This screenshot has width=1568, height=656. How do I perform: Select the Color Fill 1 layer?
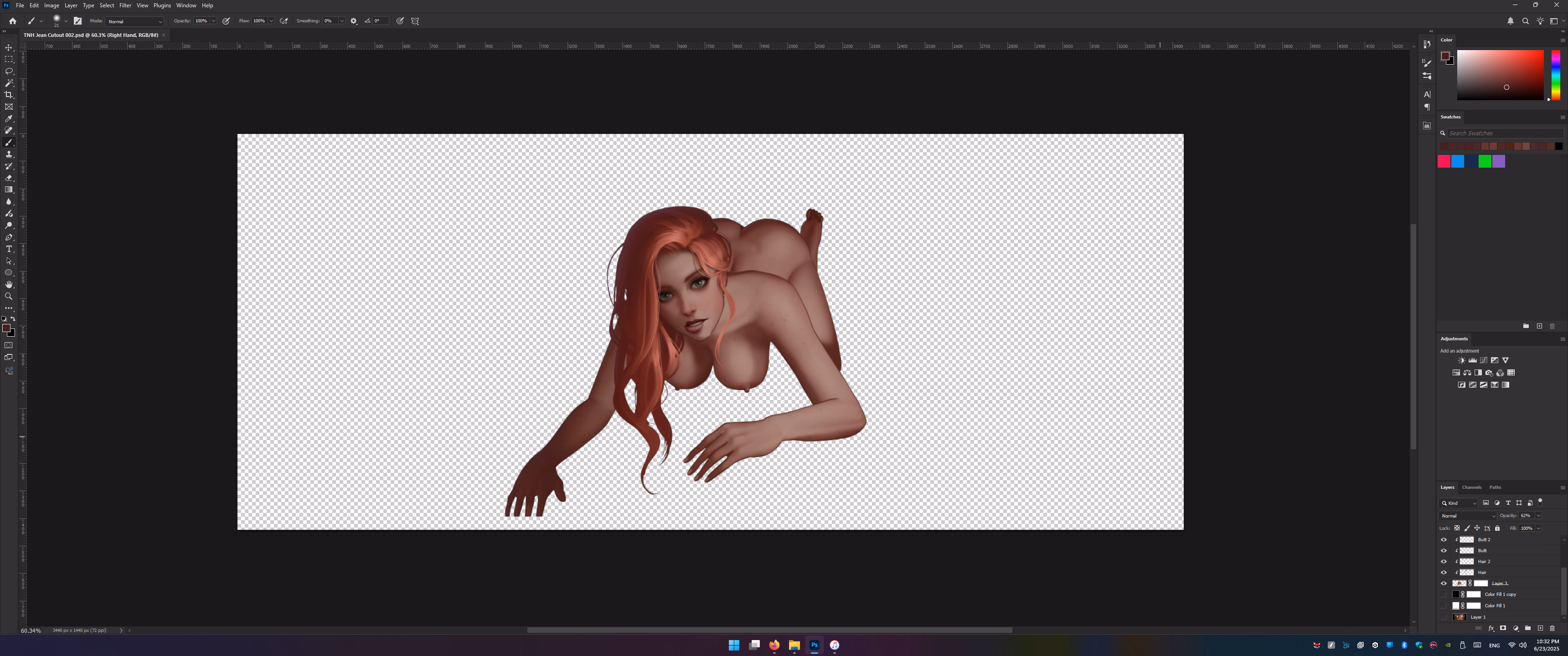1494,605
